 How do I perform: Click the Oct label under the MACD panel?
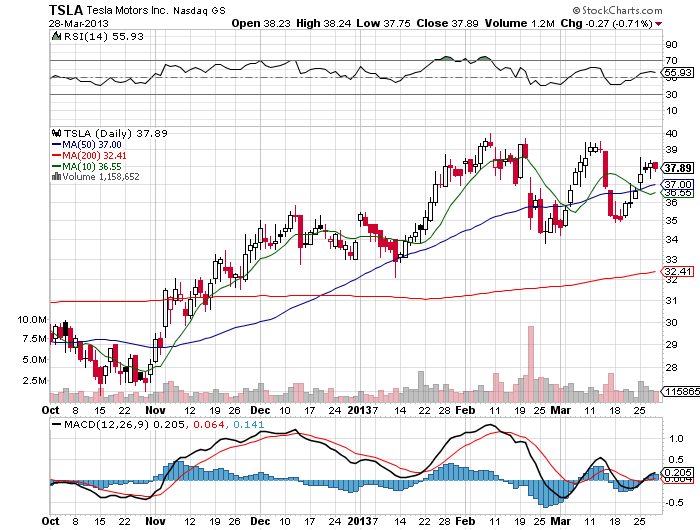[50, 521]
